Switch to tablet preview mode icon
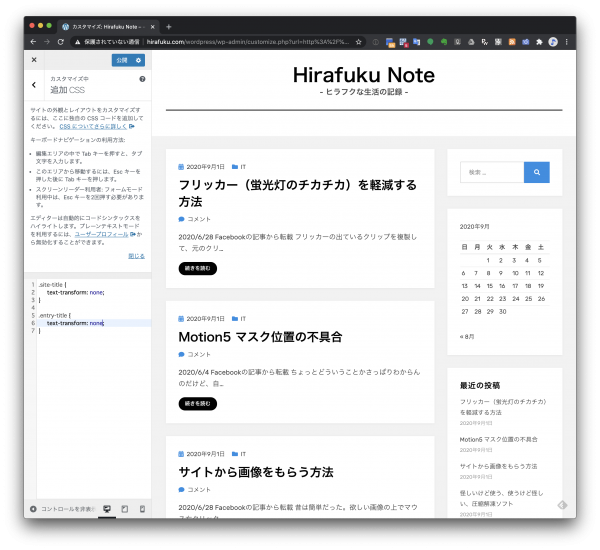Viewport: 600px width, 550px height. [x=124, y=509]
